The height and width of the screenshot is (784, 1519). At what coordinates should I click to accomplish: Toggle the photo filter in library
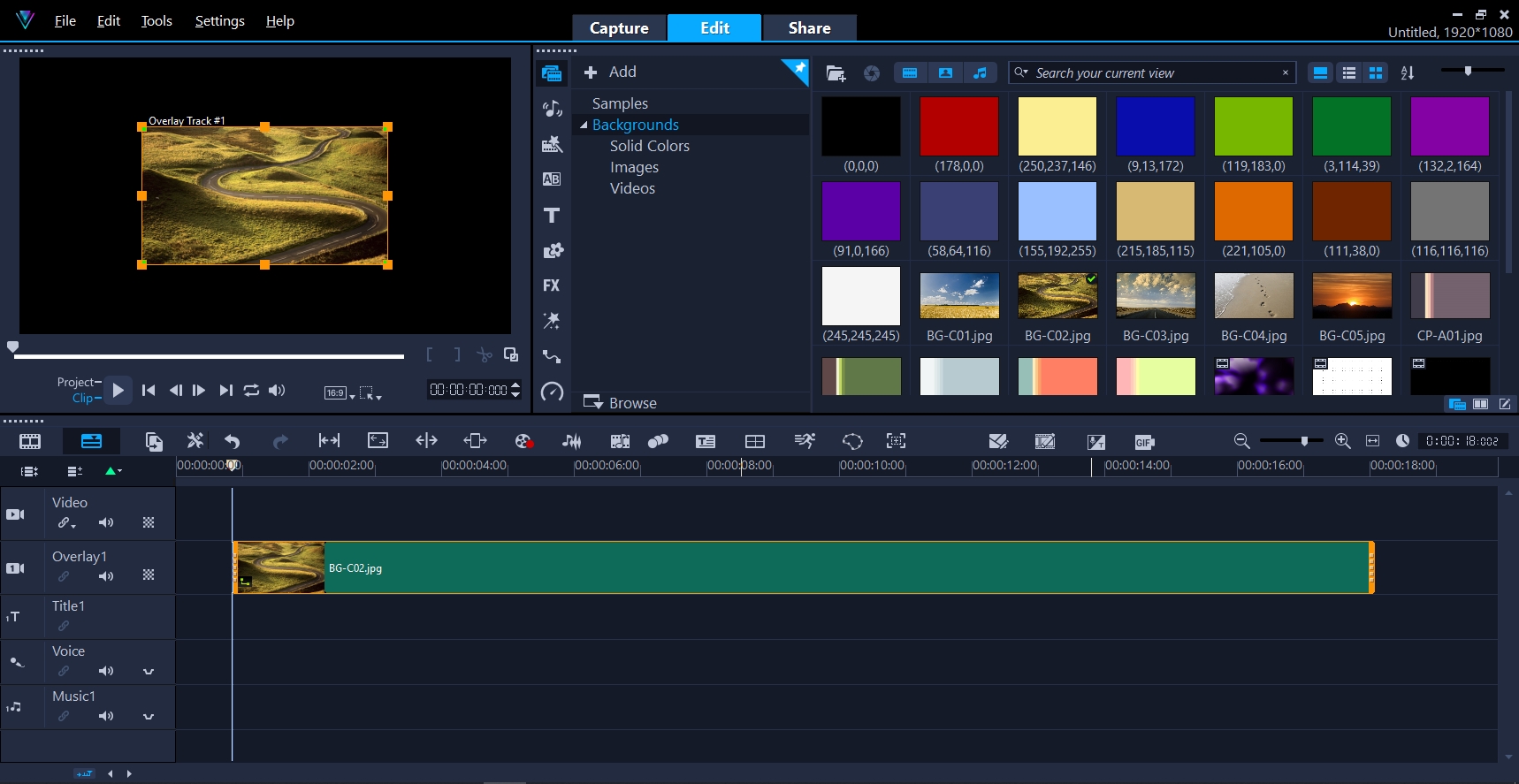(945, 73)
